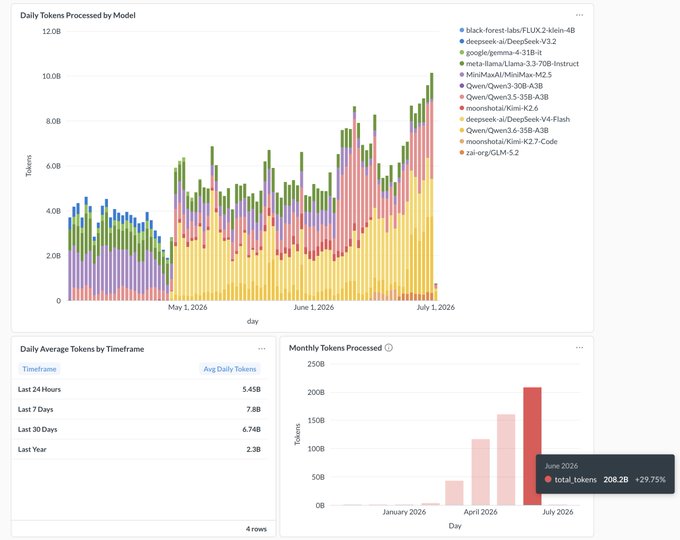680x540 pixels.
Task: Click the 5.45B value cell
Action: (252, 389)
